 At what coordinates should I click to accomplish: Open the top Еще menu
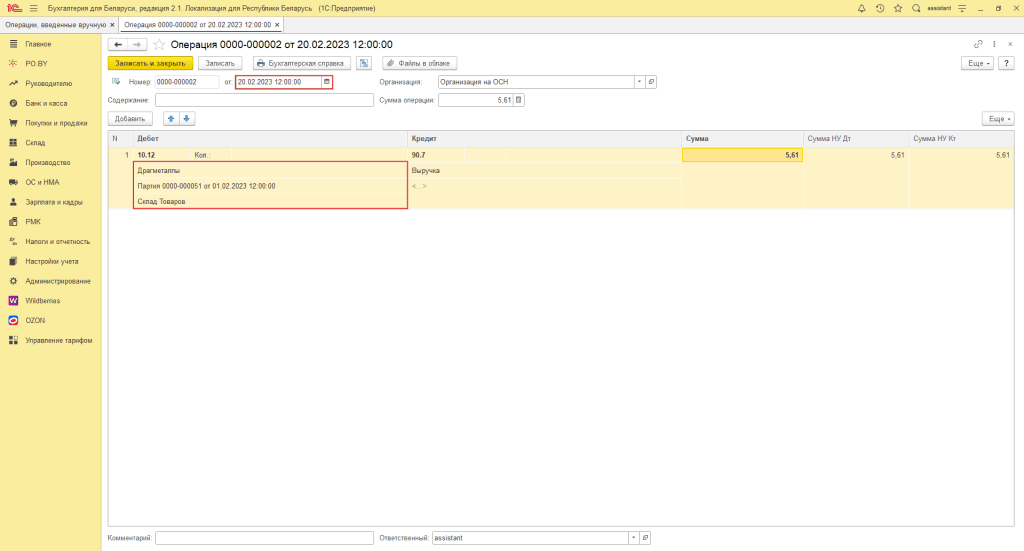pyautogui.click(x=977, y=63)
